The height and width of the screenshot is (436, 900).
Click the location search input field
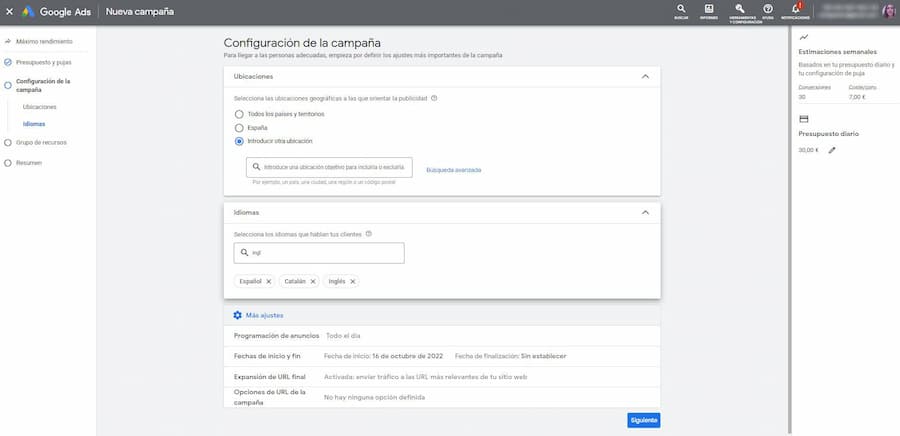tap(330, 168)
